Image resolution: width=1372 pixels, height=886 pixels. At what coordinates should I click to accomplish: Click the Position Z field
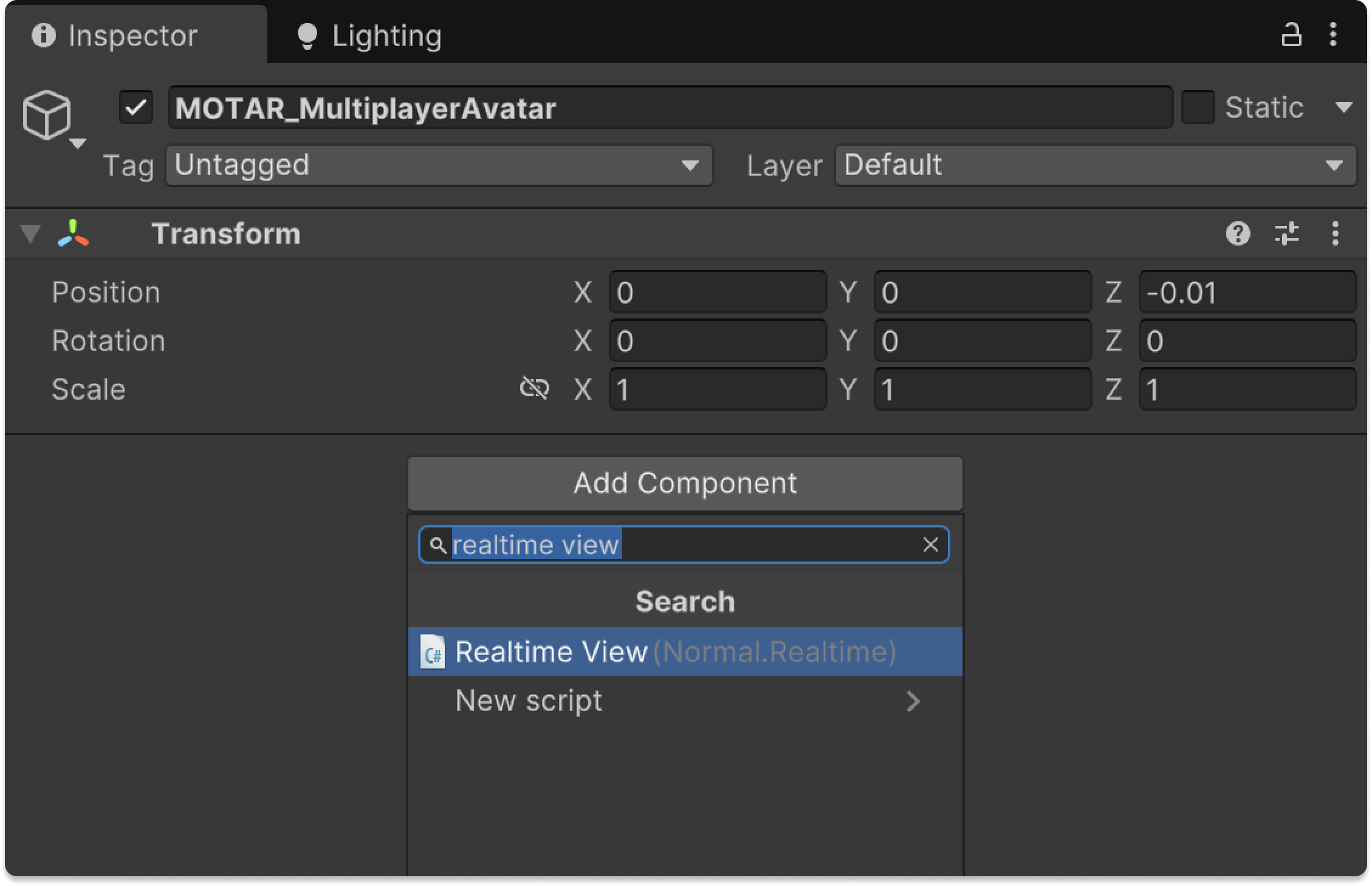point(1247,293)
